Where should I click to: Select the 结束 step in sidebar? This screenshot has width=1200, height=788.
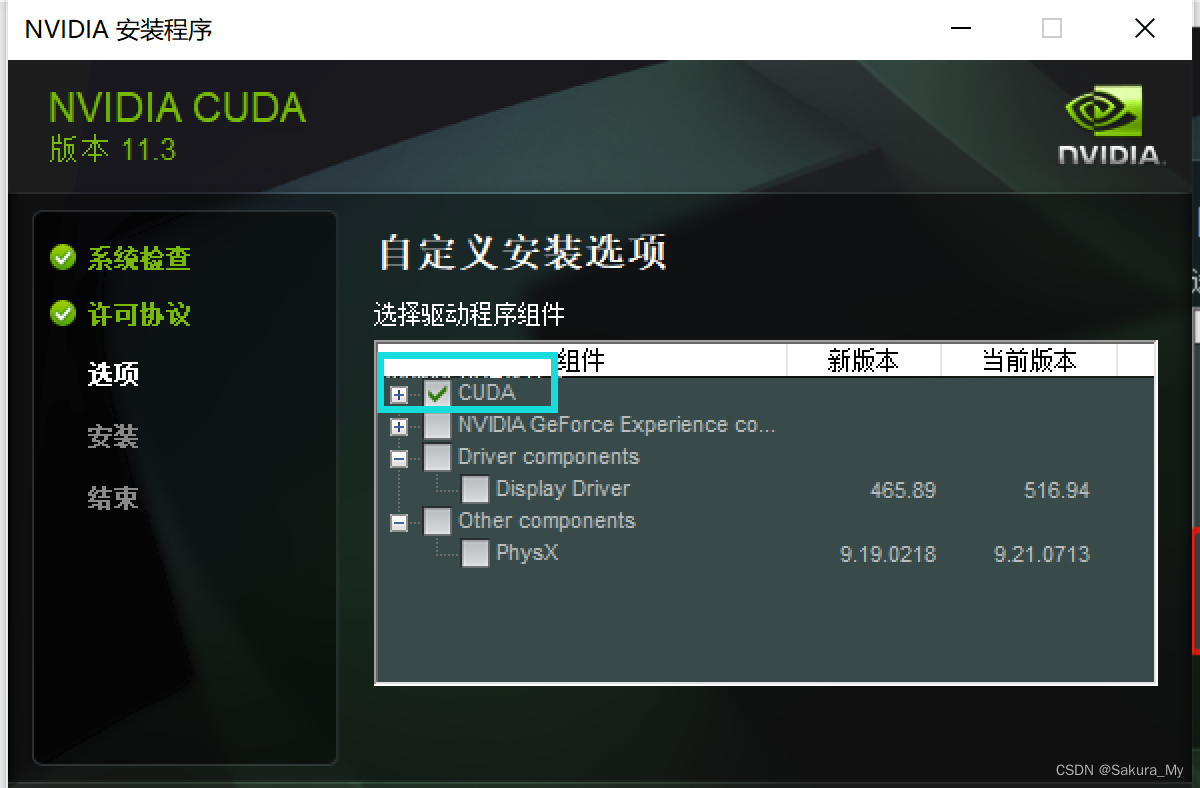pyautogui.click(x=113, y=498)
